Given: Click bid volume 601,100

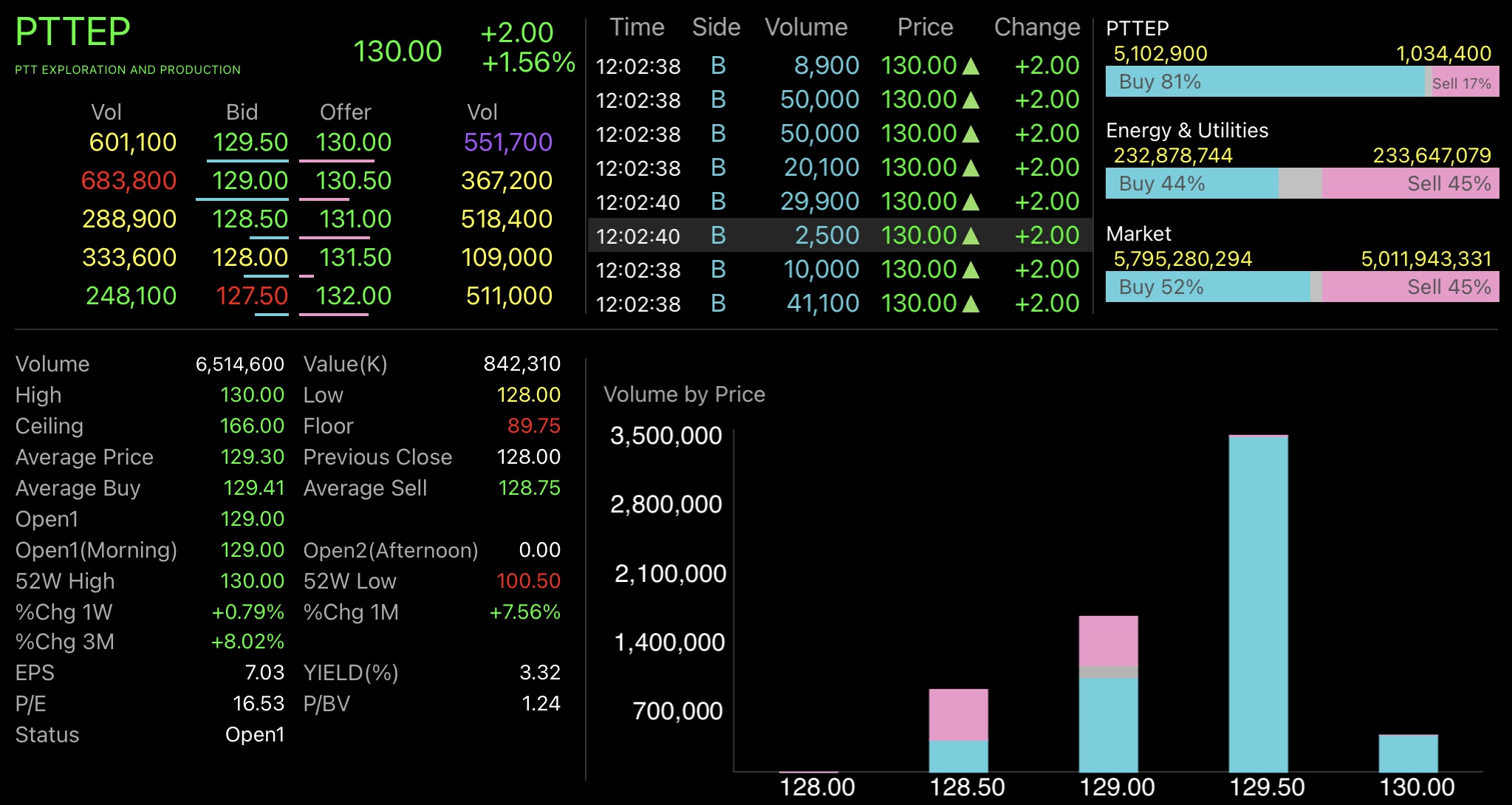Looking at the screenshot, I should tap(132, 142).
